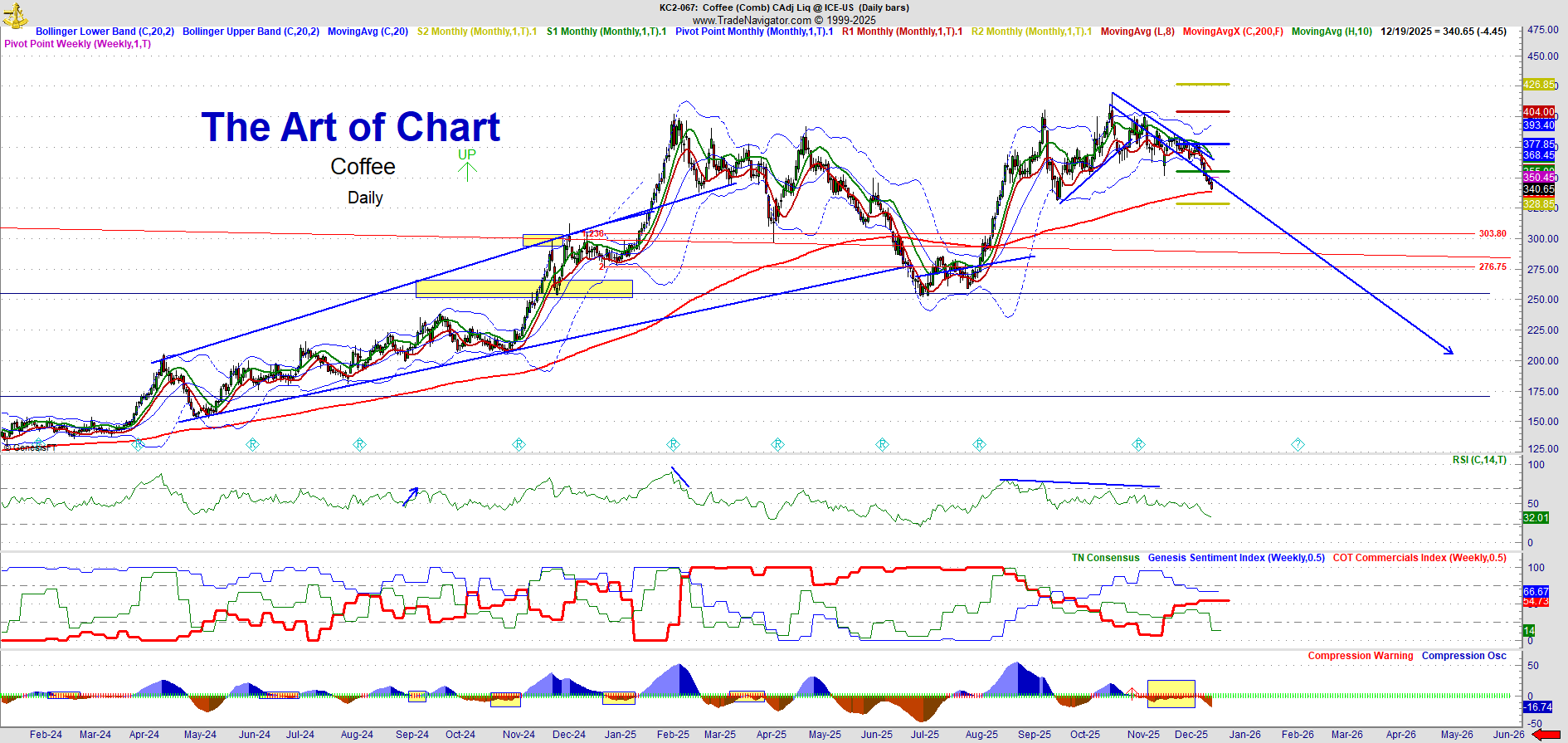
Task: Click the black 340.65 last price tag
Action: 1538,190
